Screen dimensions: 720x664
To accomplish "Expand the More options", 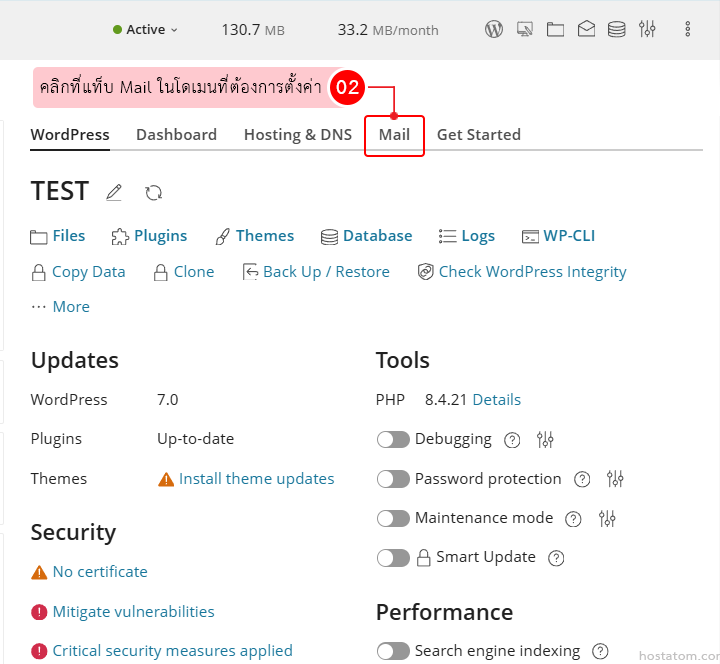I will click(x=61, y=307).
